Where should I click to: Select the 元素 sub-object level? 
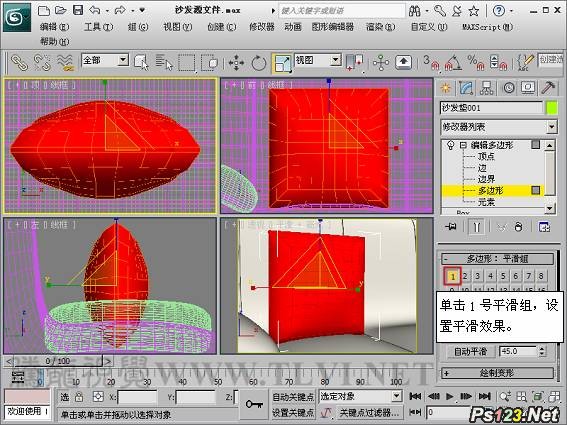click(486, 202)
